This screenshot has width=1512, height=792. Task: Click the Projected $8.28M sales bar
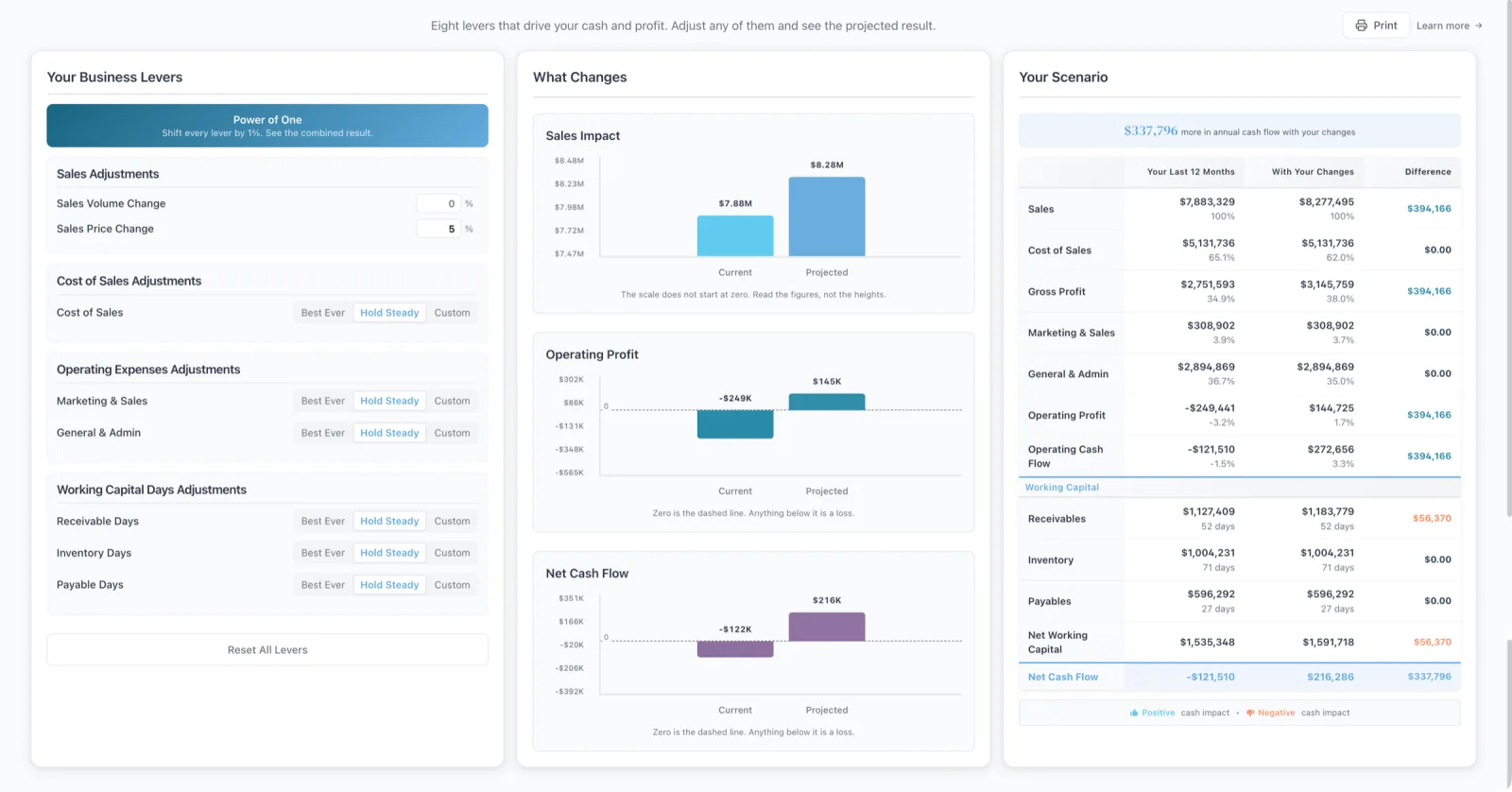[827, 216]
